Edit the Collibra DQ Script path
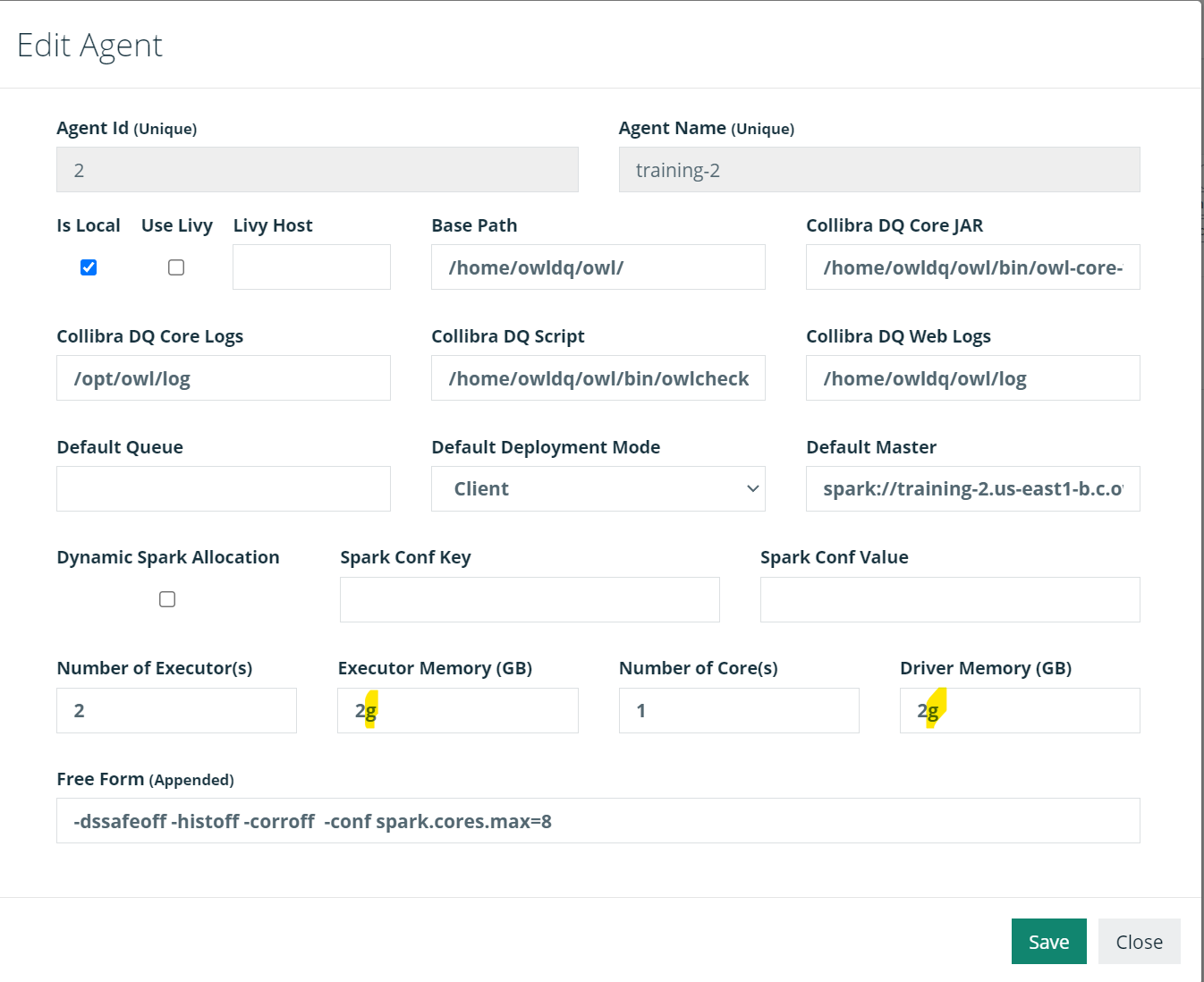This screenshot has height=982, width=1204. pos(598,377)
